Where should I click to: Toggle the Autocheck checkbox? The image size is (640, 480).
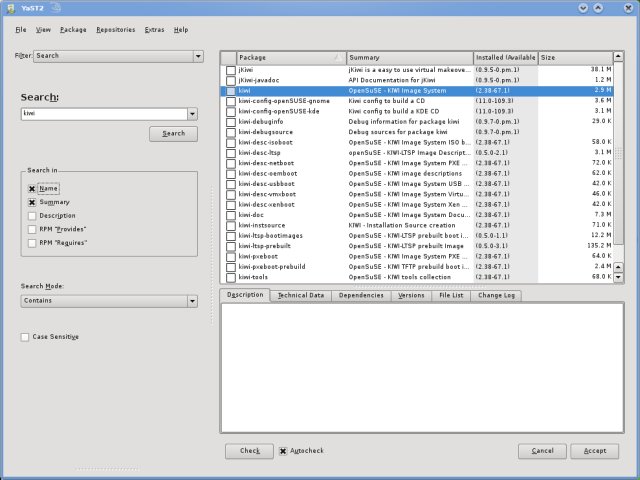click(283, 451)
